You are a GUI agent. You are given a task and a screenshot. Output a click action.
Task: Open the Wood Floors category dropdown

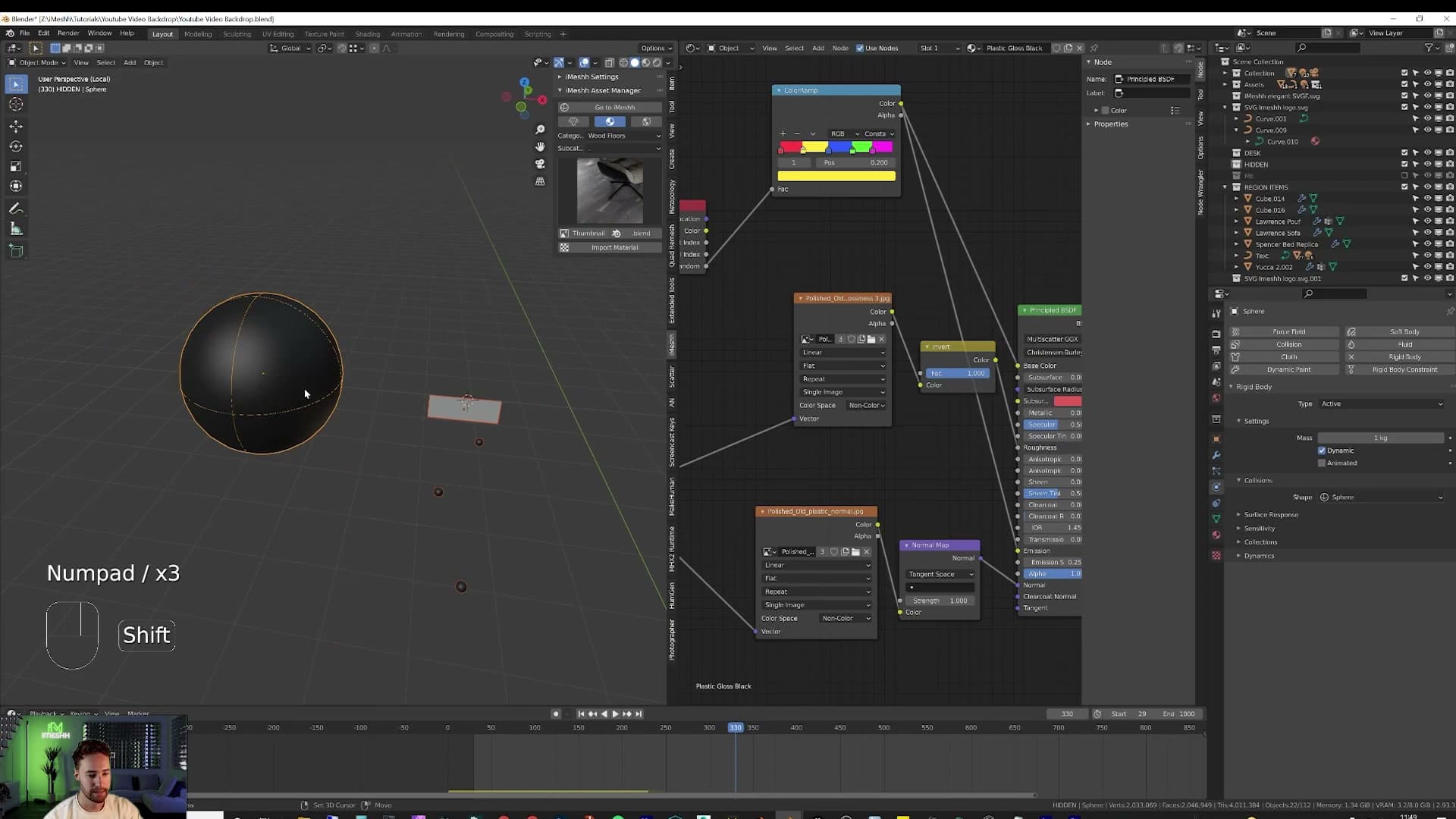(623, 136)
